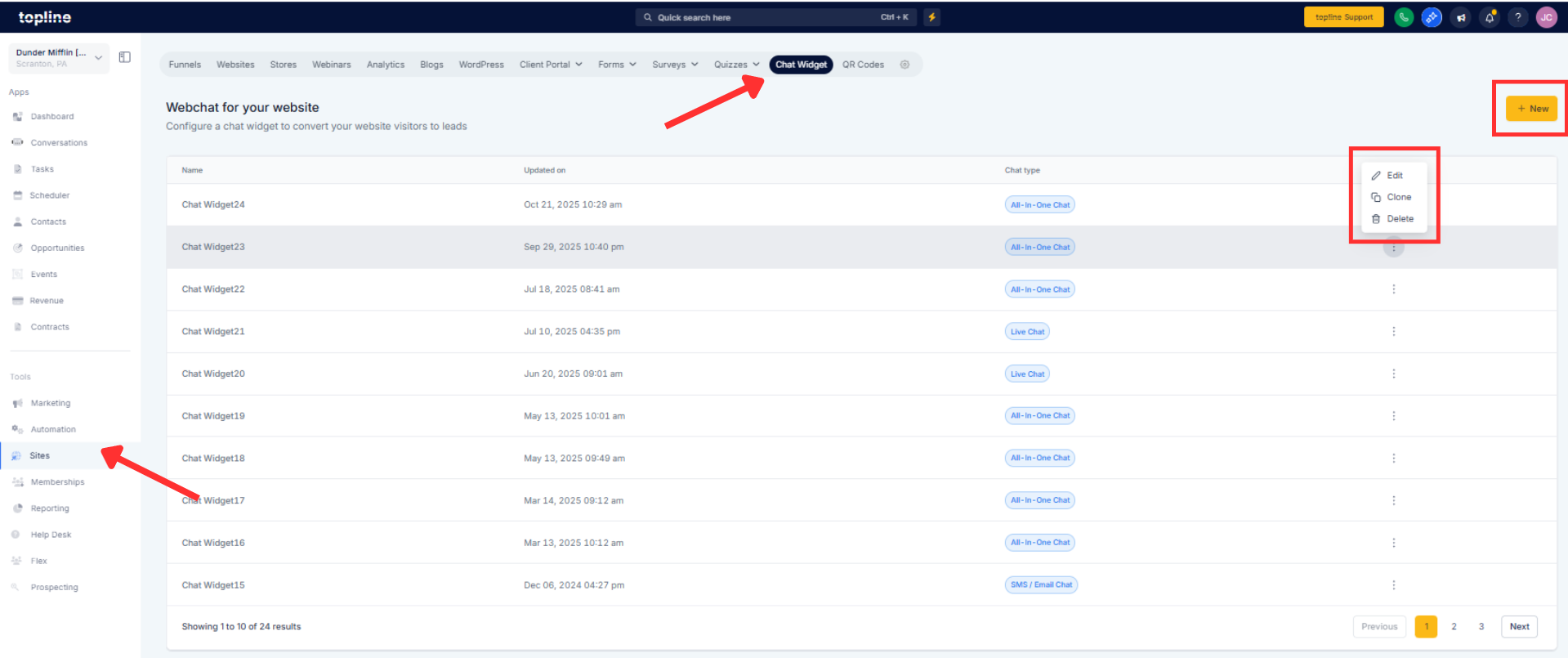Screen dimensions: 1568x658
Task: Click the megaphone announcements icon
Action: (x=1461, y=17)
